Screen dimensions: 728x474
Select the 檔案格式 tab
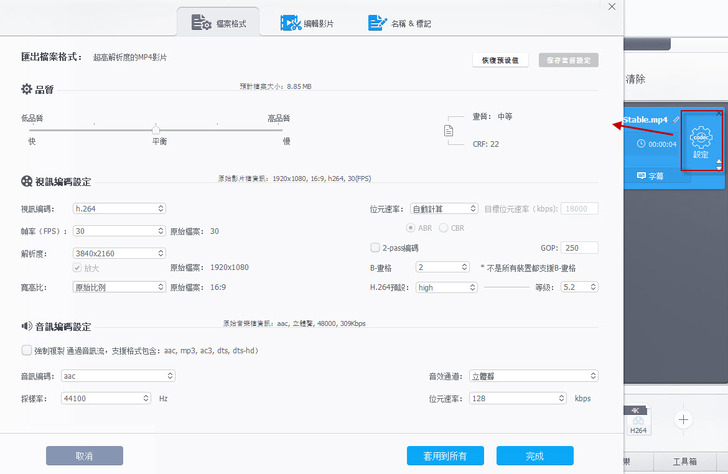pyautogui.click(x=218, y=22)
